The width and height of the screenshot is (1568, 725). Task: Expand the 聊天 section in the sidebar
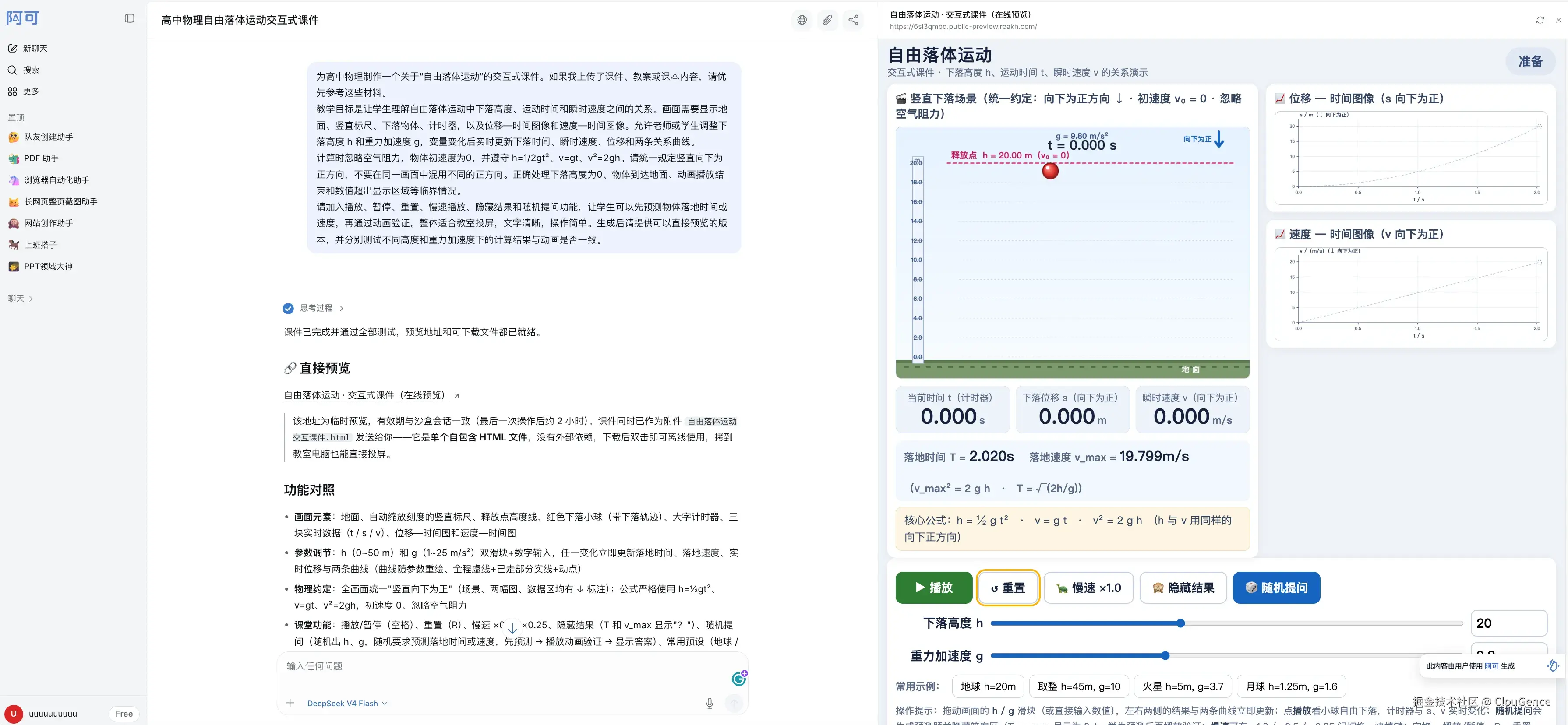[21, 298]
